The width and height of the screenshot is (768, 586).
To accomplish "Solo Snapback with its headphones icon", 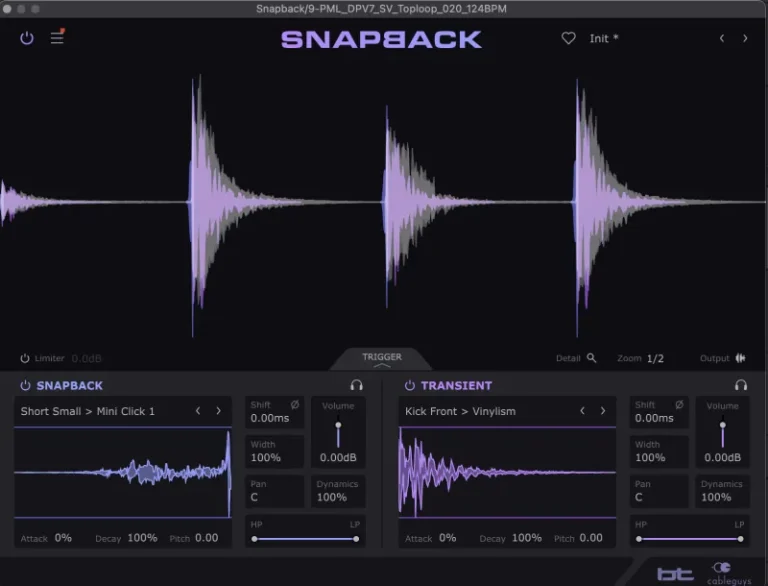I will [x=357, y=385].
